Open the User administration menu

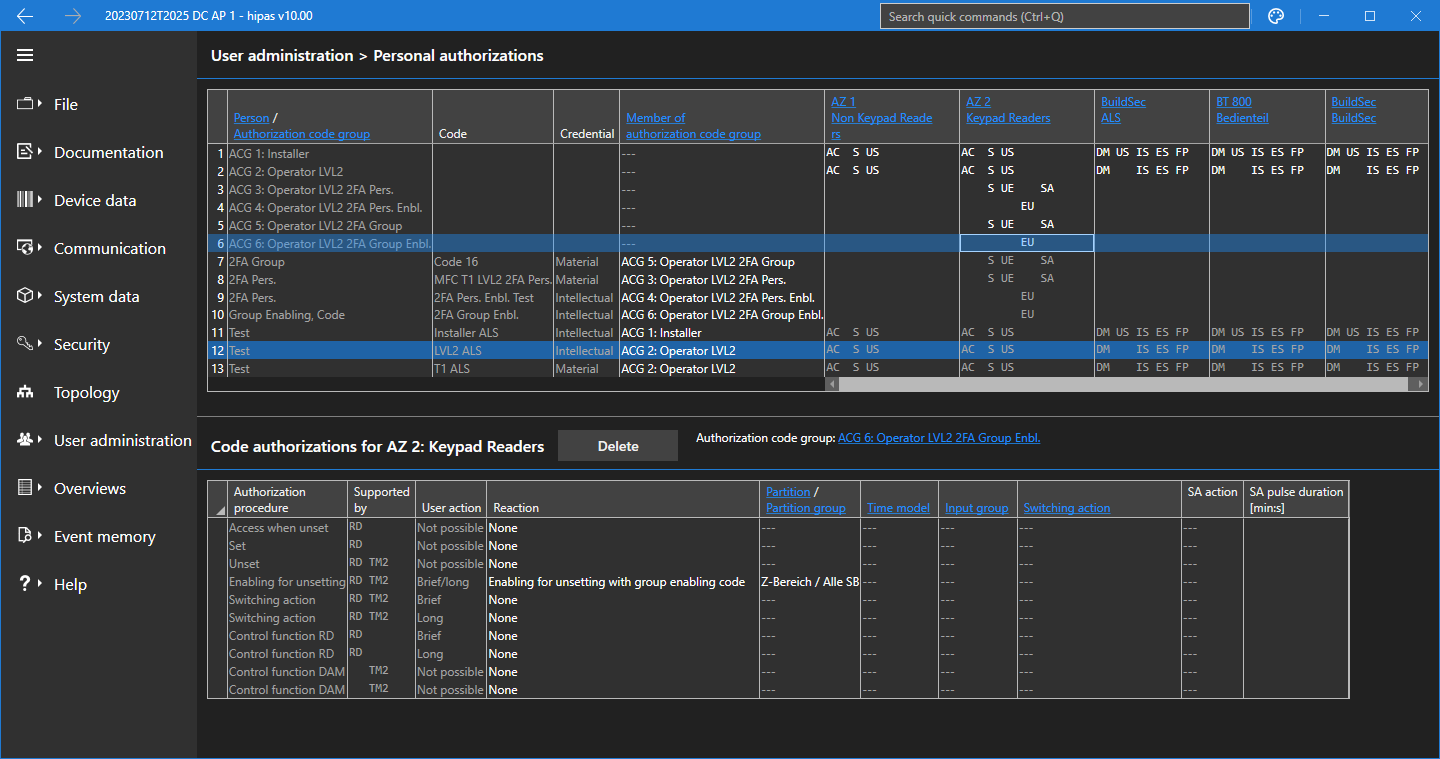tap(122, 441)
